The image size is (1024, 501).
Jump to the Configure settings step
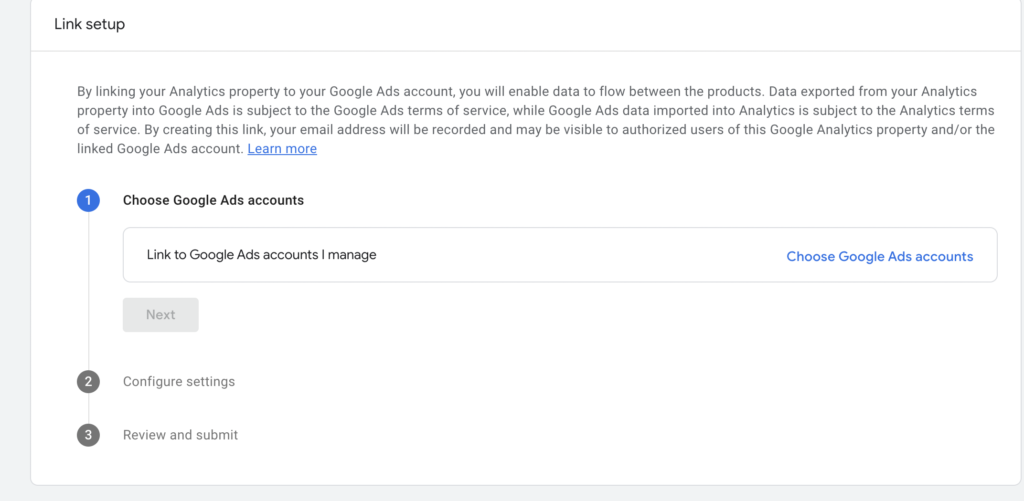coord(179,381)
